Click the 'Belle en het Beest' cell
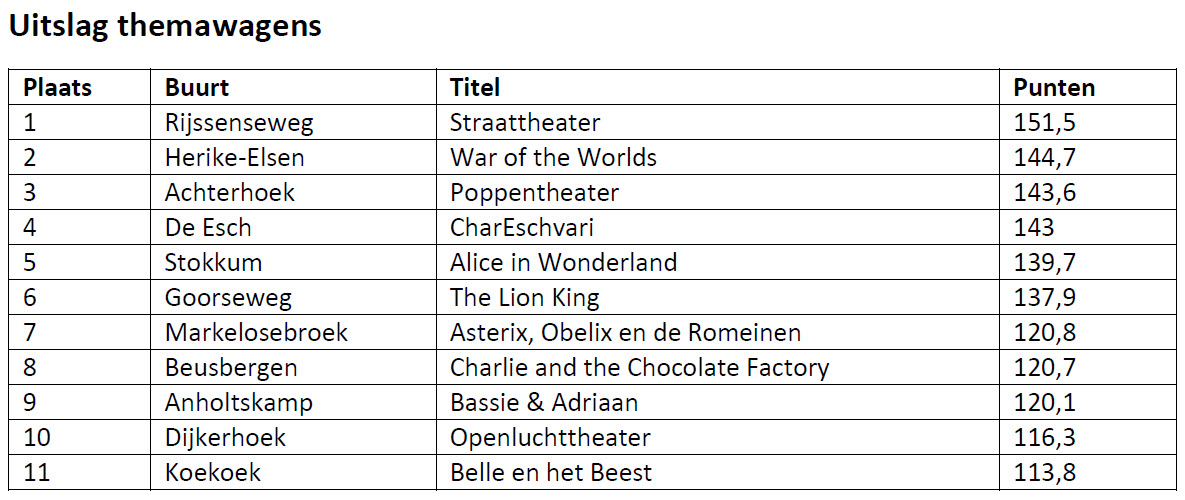This screenshot has width=1185, height=500. click(x=551, y=473)
